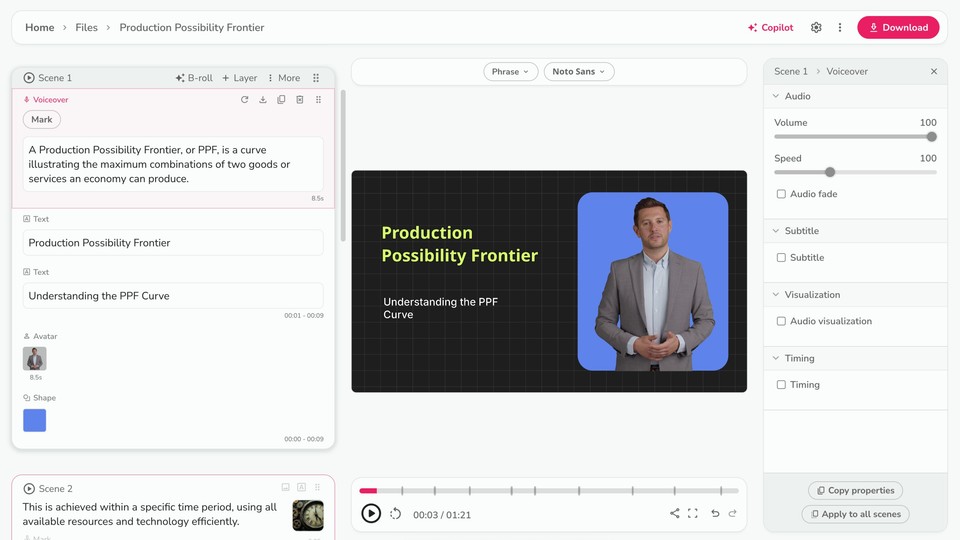Click the Shape layer label icon
960x540 pixels.
pos(26,398)
